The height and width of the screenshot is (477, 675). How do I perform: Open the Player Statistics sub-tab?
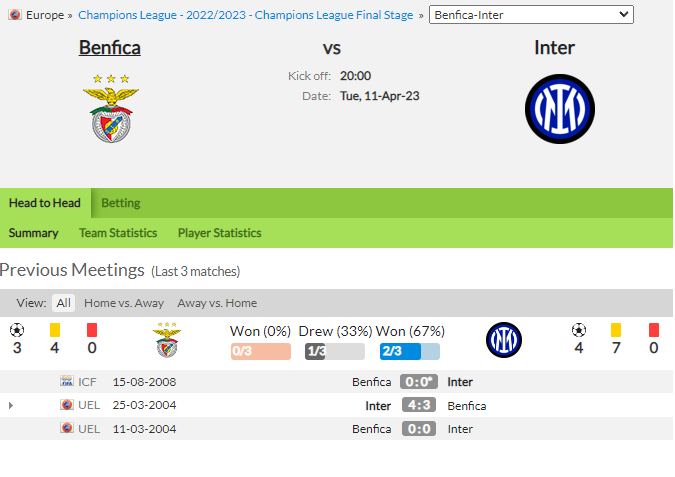click(x=220, y=233)
